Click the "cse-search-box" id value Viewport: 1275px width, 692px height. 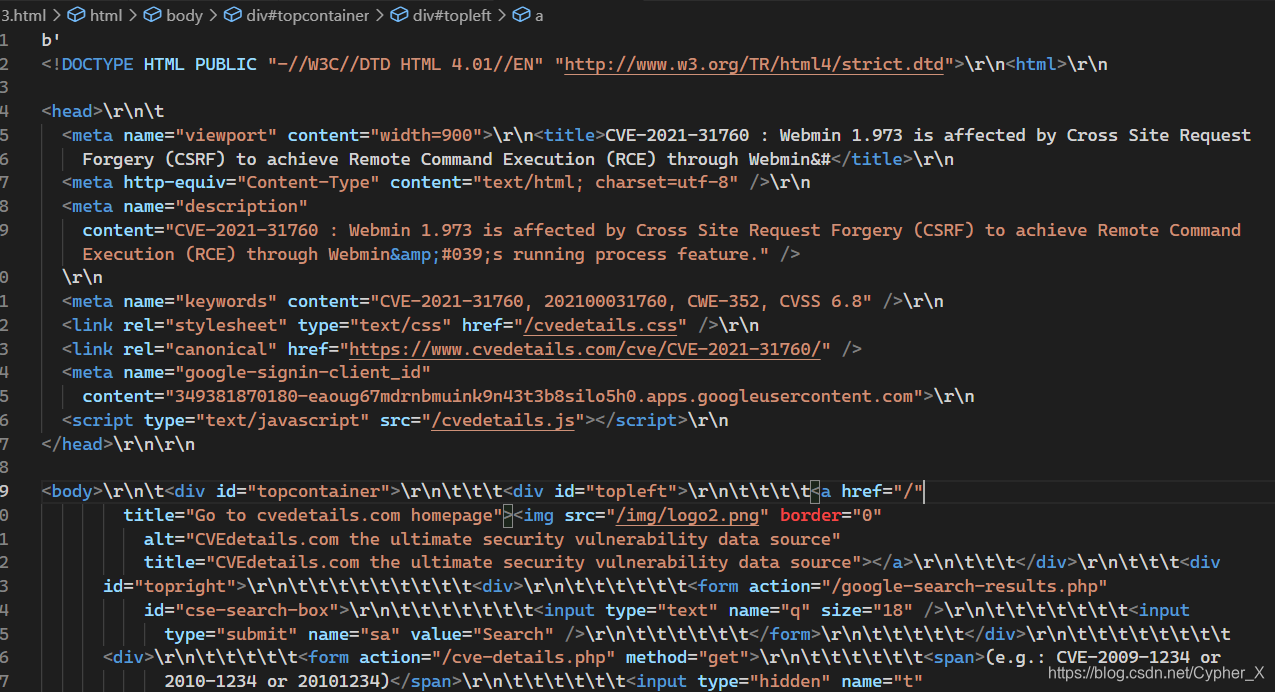(x=261, y=610)
